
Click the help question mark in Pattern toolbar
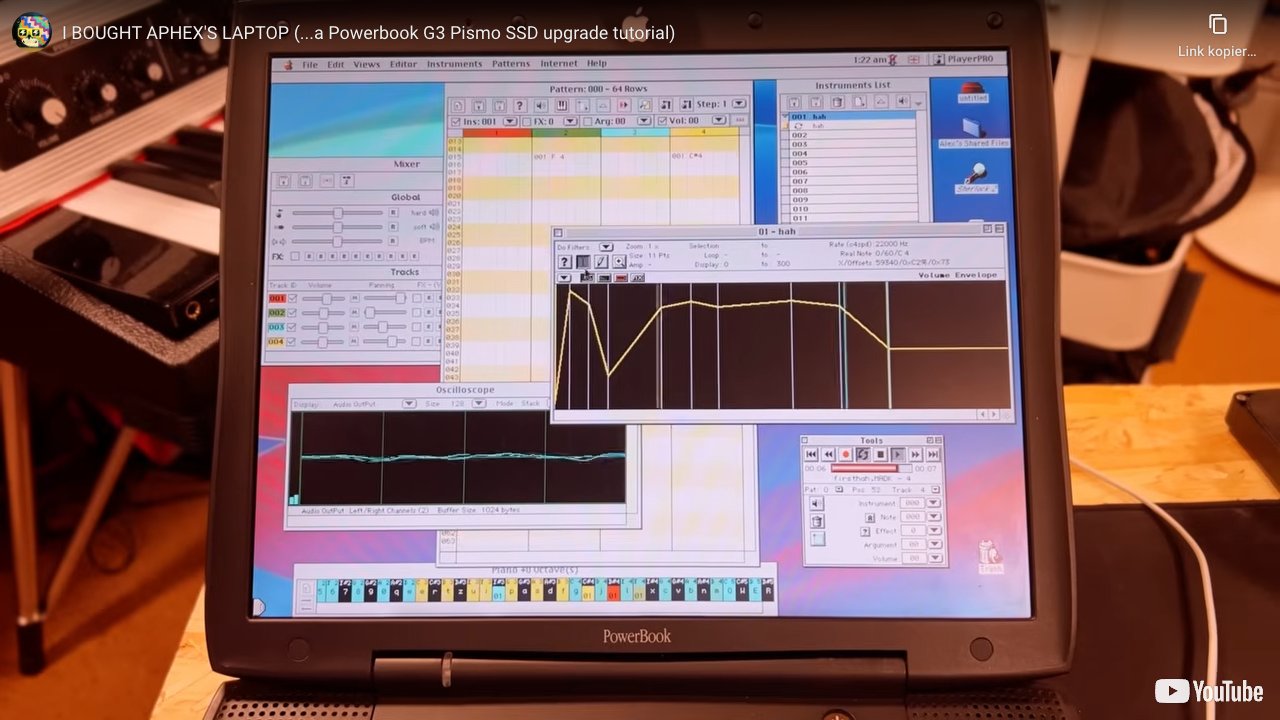click(520, 105)
